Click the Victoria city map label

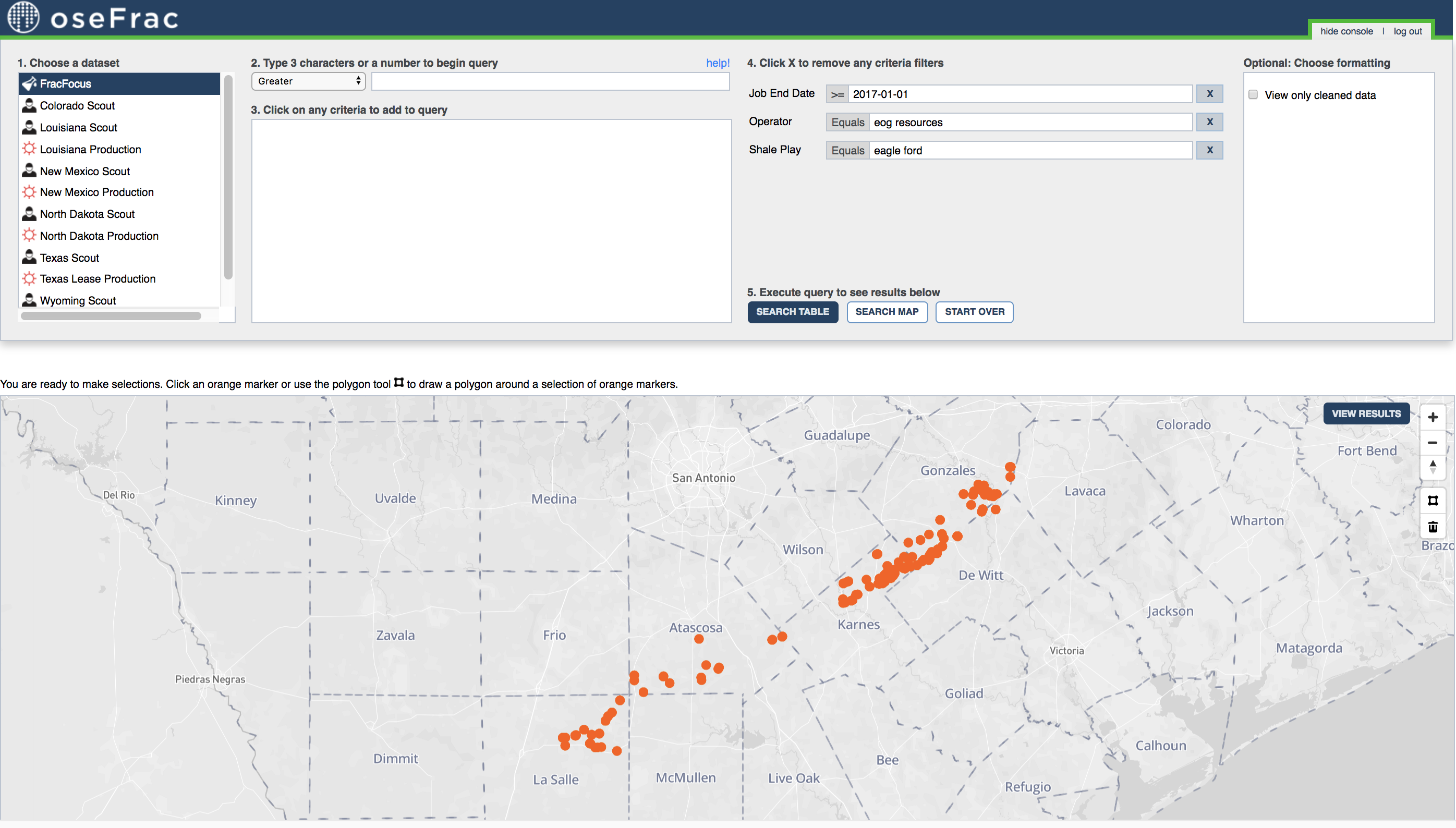[x=1066, y=650]
